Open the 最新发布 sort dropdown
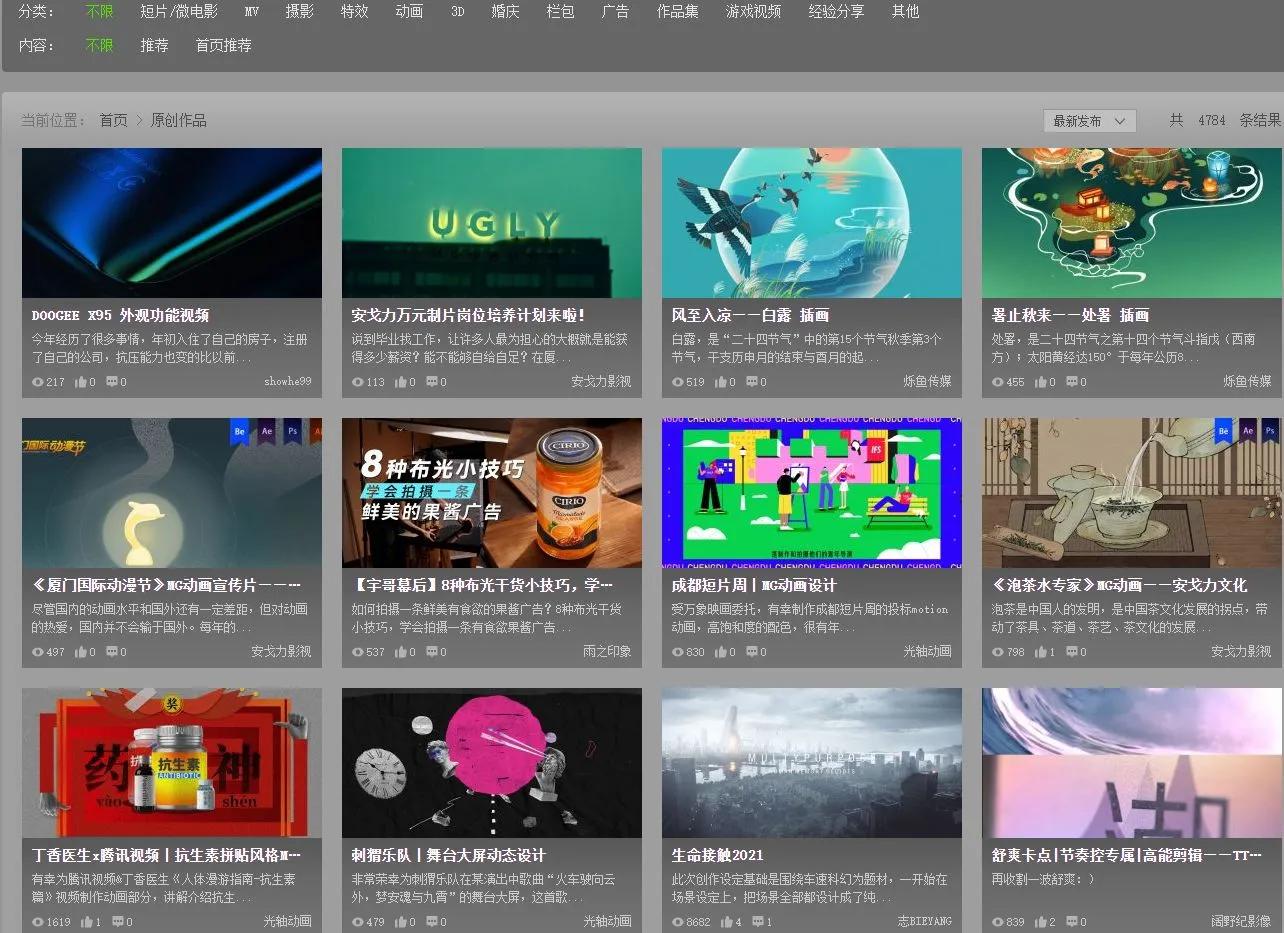1284x933 pixels. coord(1089,120)
